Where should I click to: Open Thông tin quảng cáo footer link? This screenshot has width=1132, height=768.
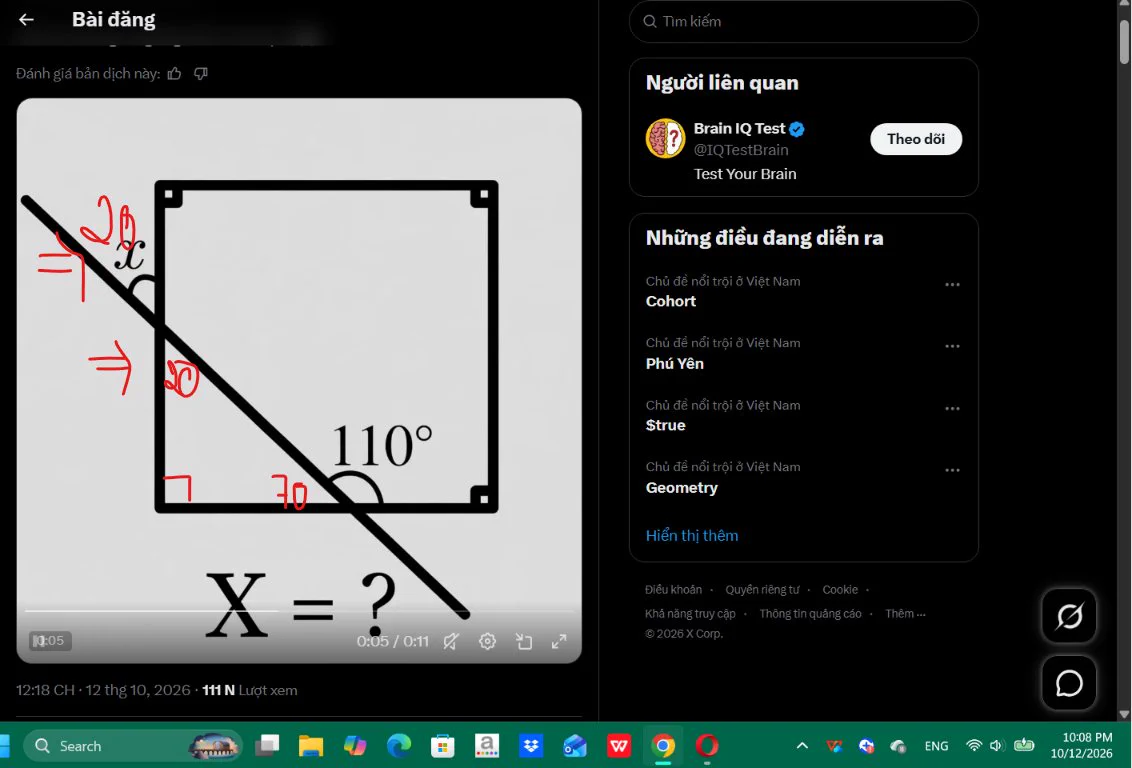[810, 614]
